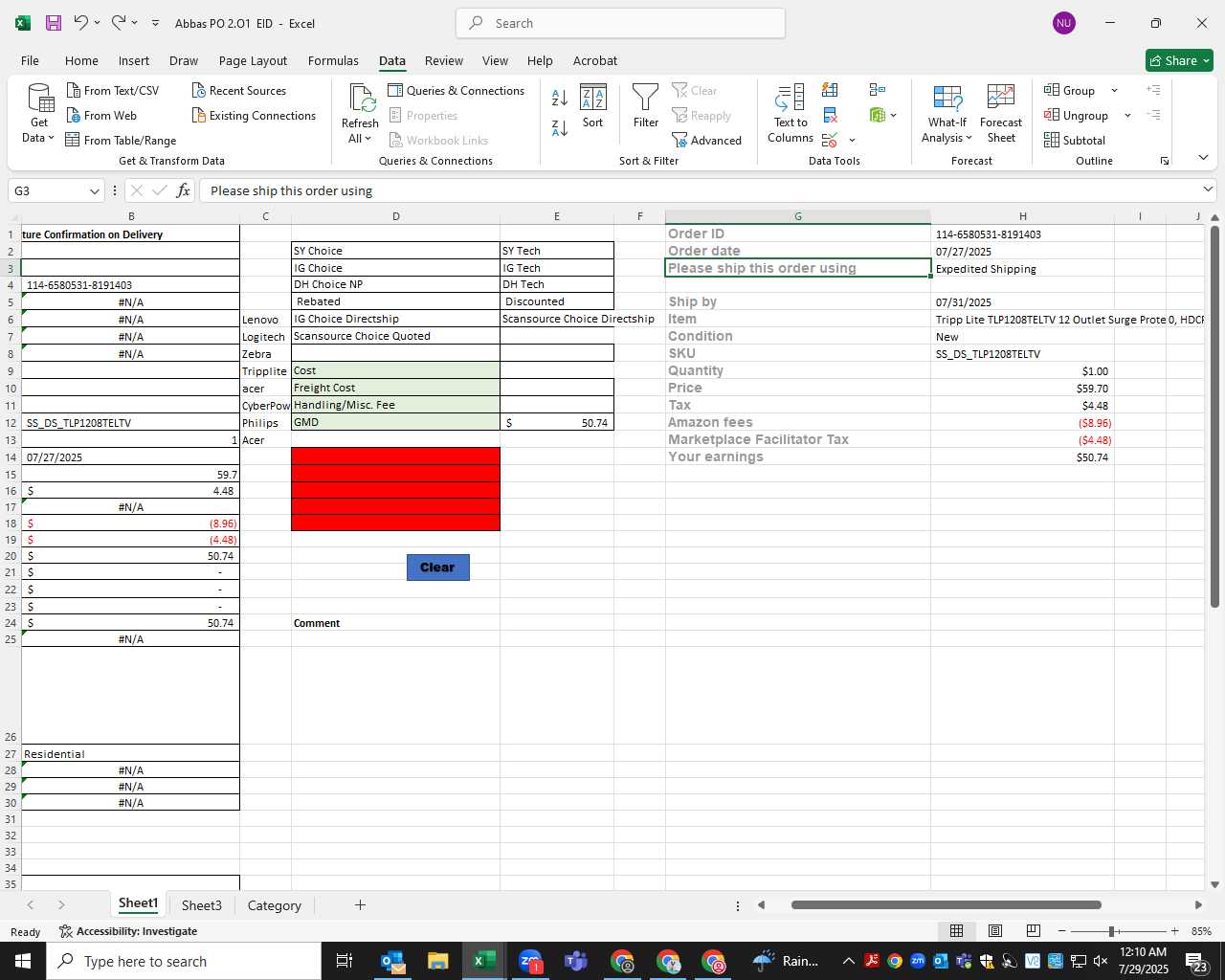Add a new sheet with plus
This screenshot has width=1225, height=980.
tap(360, 904)
